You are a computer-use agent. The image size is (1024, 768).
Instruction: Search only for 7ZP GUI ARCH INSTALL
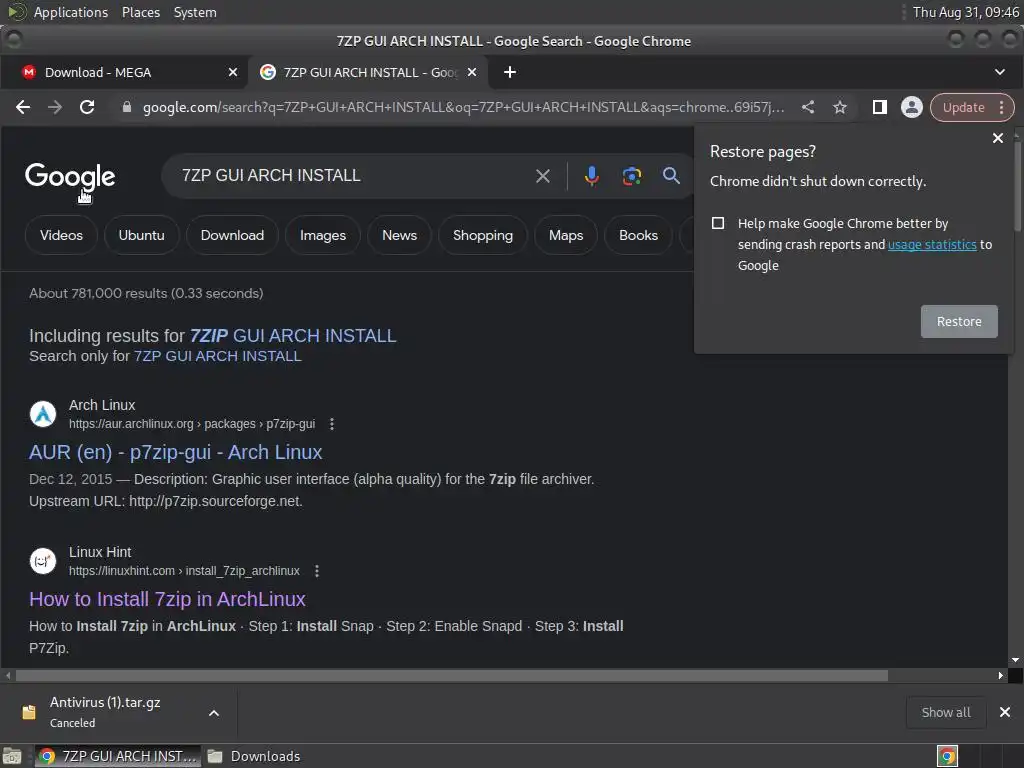click(217, 356)
